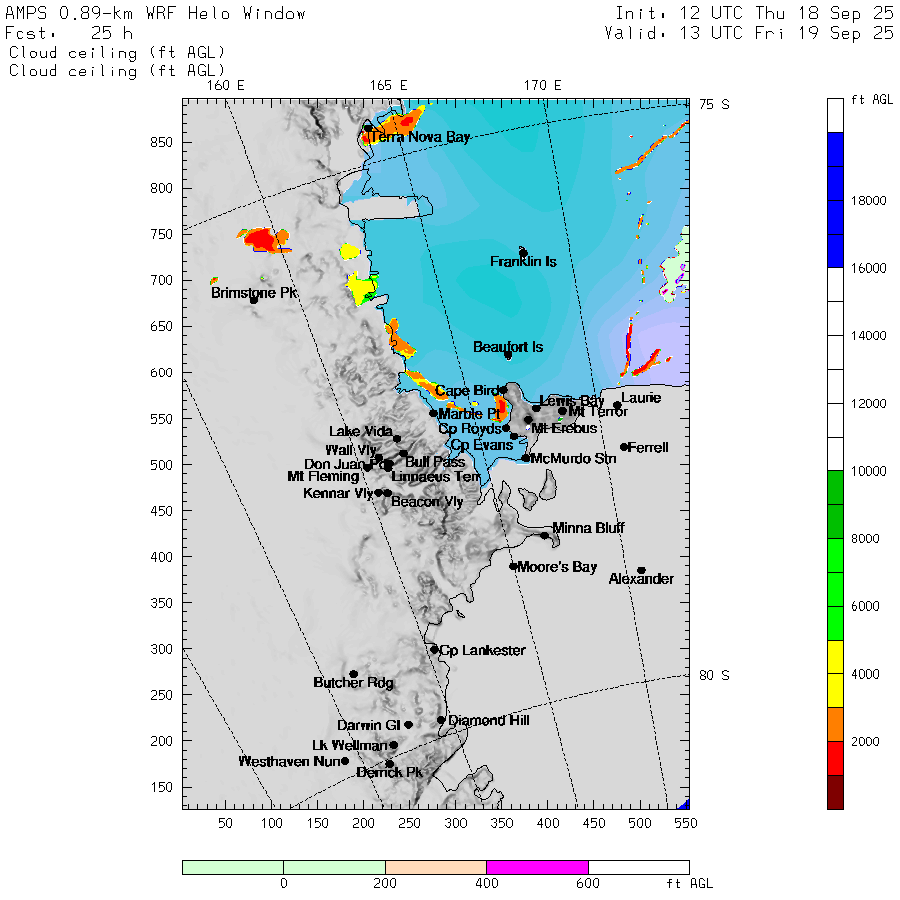Click the magenta 400-600 ft horizontal legend swatch
This screenshot has width=900, height=900.
point(537,867)
